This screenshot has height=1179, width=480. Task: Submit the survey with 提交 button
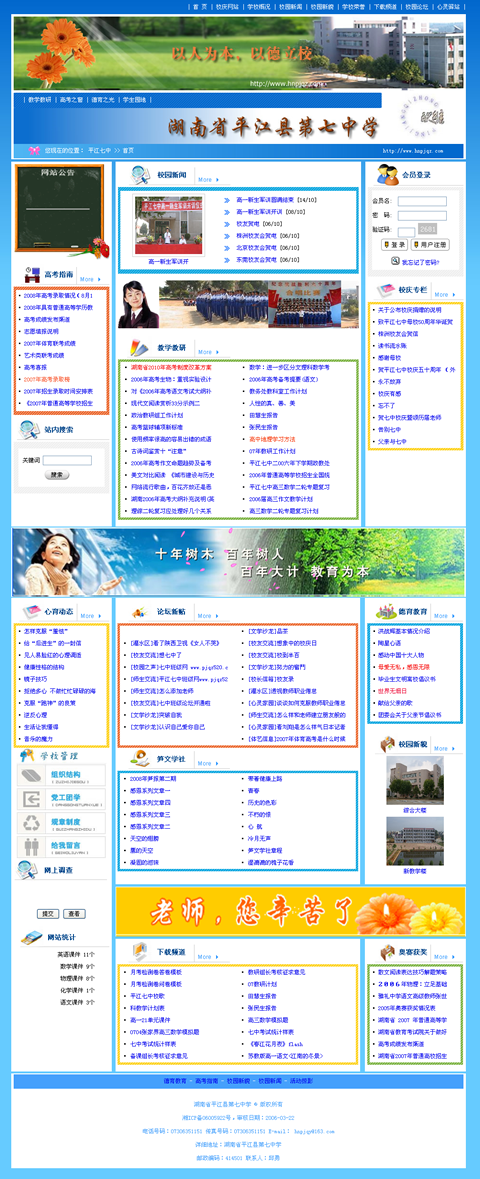tap(47, 913)
